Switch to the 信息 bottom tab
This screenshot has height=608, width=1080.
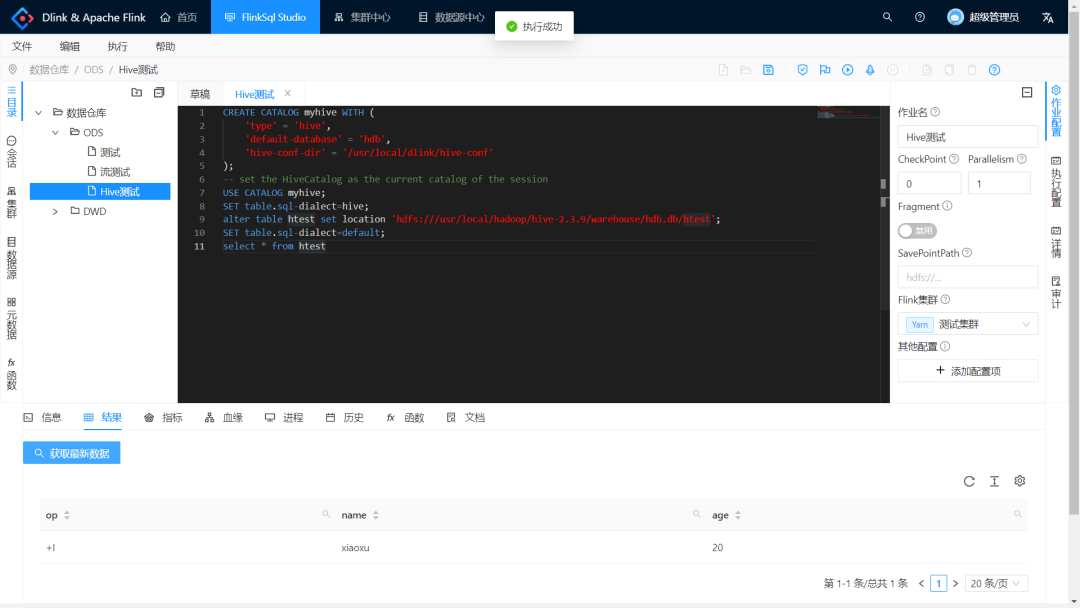[x=43, y=417]
